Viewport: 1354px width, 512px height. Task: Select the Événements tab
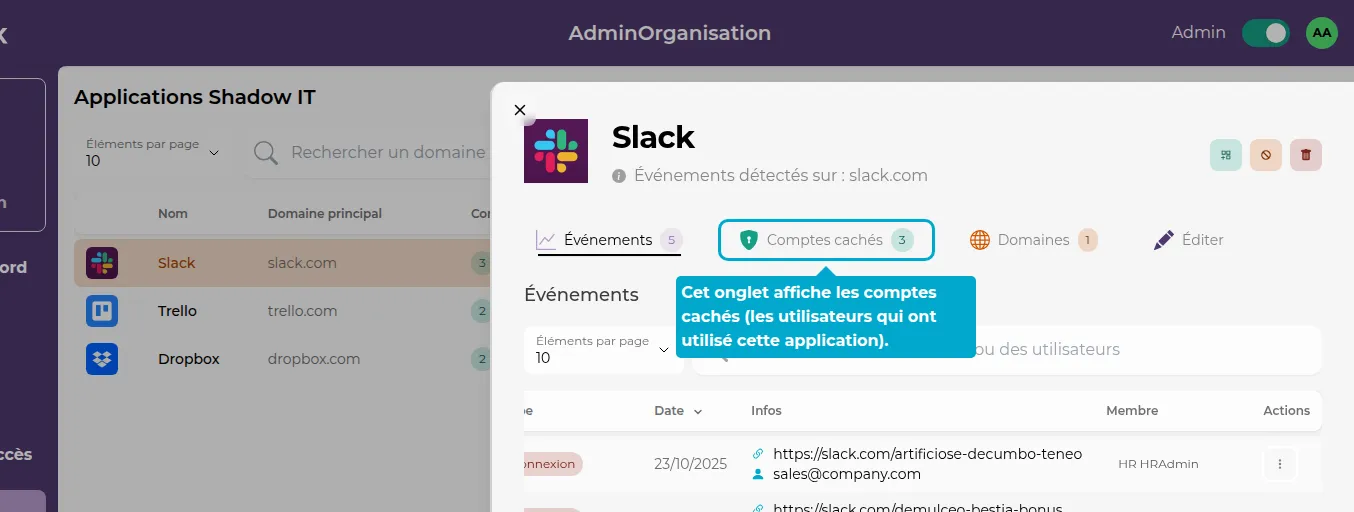point(608,240)
